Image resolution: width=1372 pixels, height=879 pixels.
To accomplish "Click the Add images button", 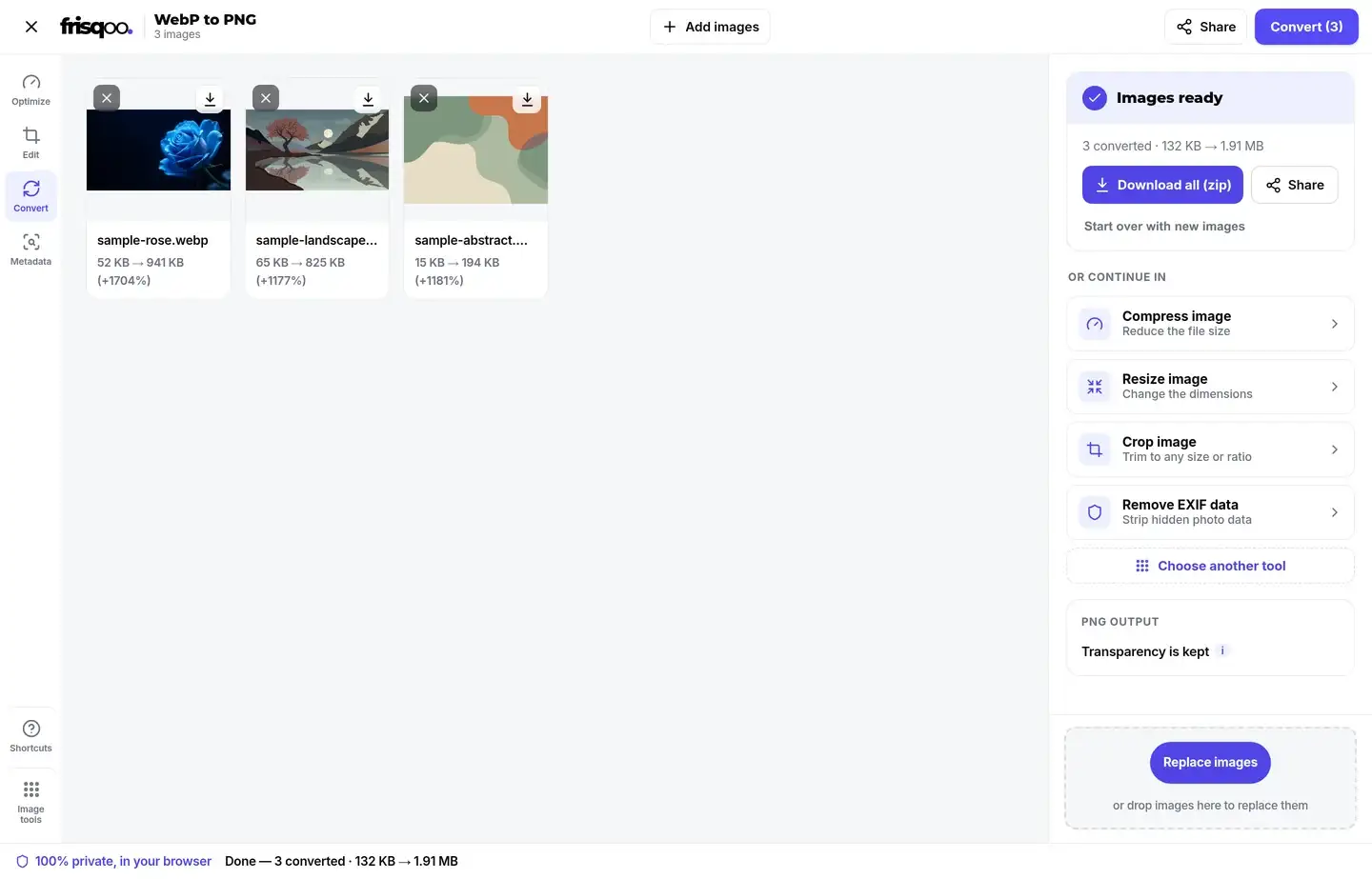I will [x=710, y=27].
